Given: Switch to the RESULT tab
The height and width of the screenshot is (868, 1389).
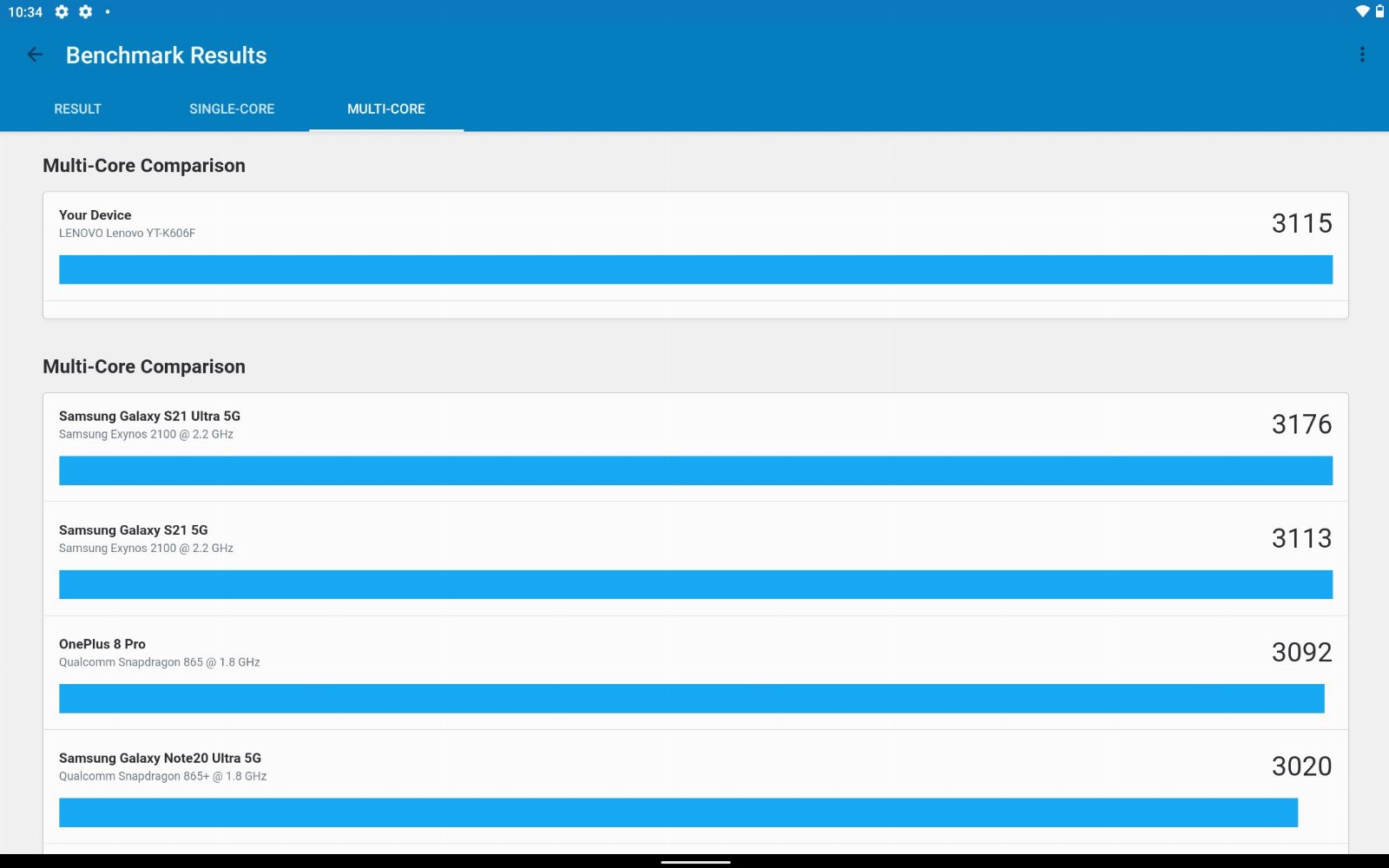Looking at the screenshot, I should pyautogui.click(x=77, y=109).
